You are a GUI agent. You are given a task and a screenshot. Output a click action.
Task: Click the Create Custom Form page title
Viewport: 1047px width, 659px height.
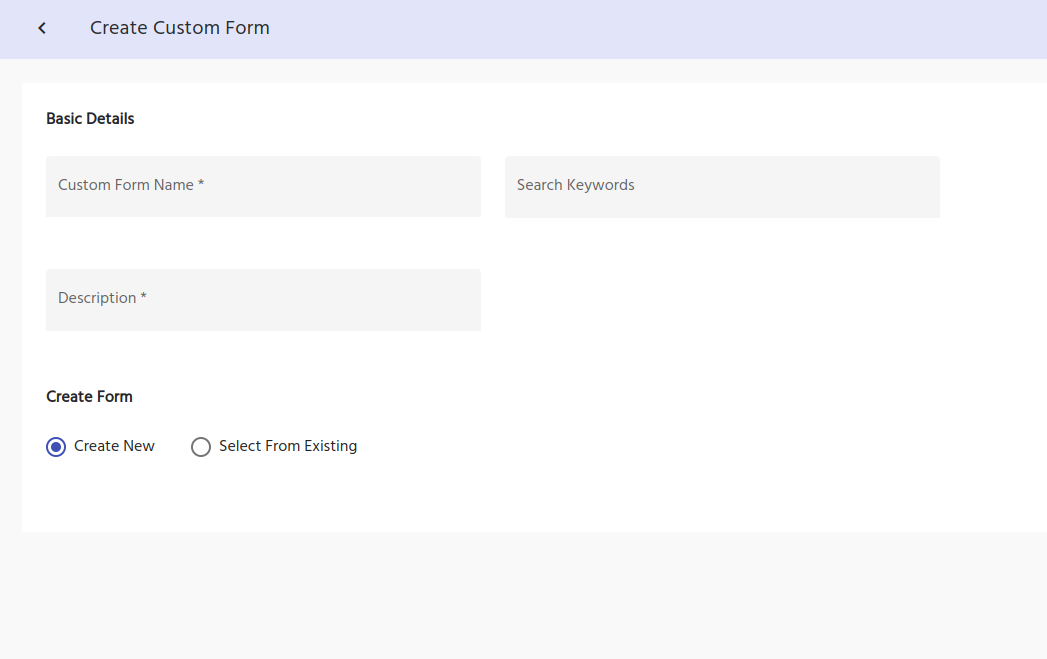(180, 28)
